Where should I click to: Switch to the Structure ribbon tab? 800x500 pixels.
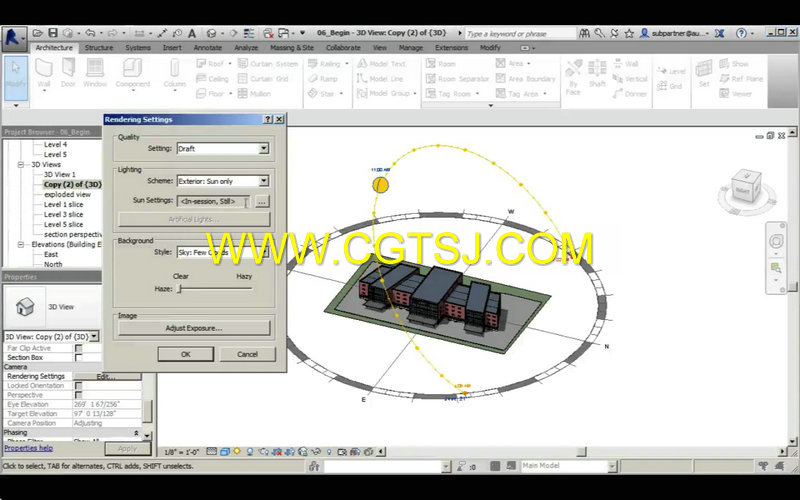[98, 47]
